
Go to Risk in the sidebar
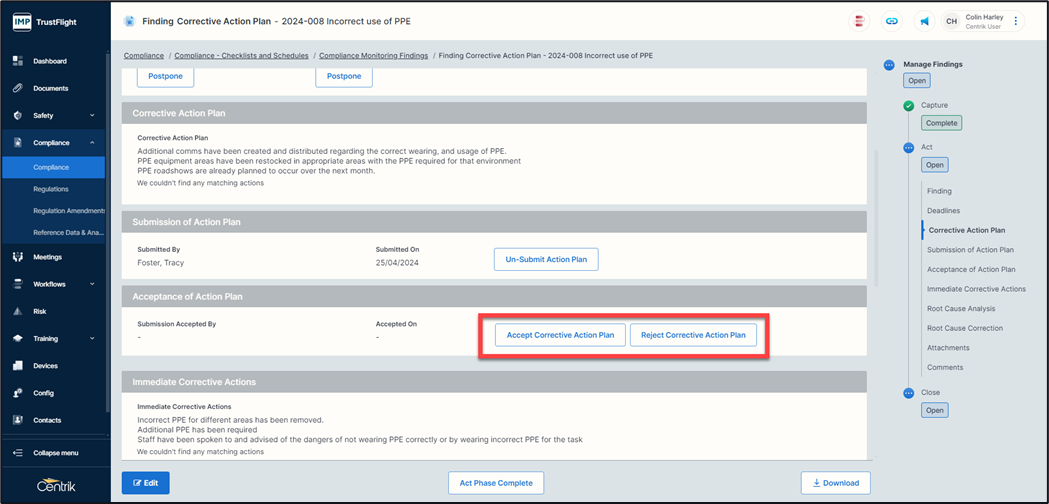coord(40,311)
